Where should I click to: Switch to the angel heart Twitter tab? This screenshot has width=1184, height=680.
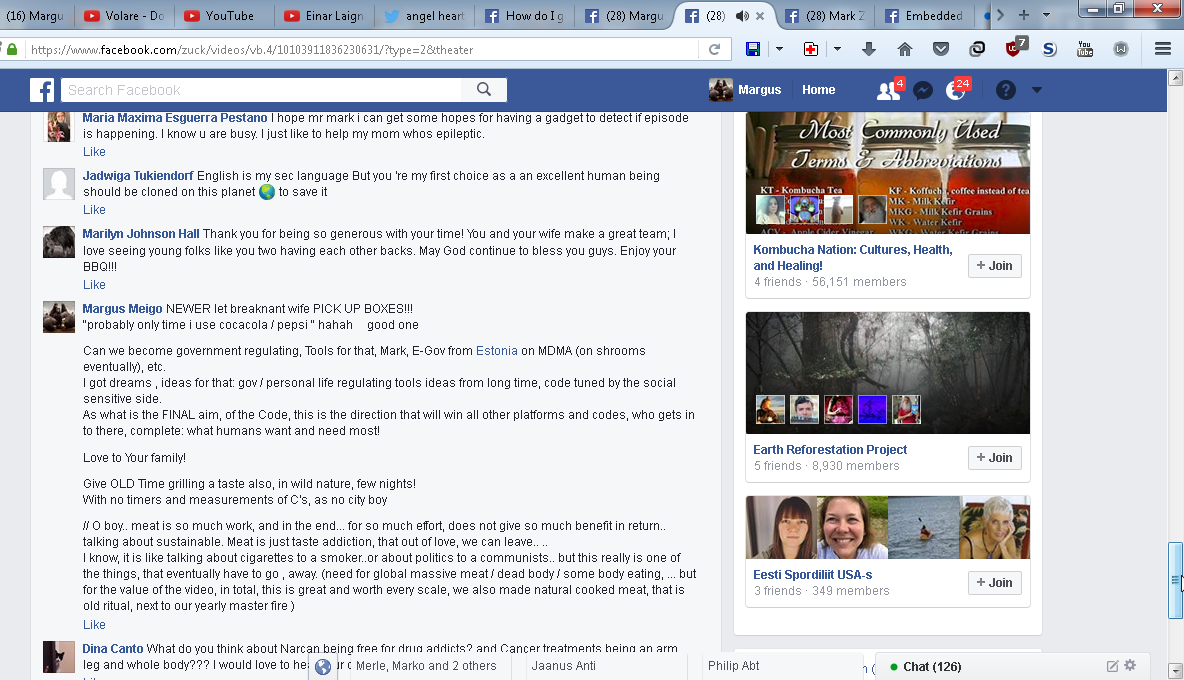point(424,15)
